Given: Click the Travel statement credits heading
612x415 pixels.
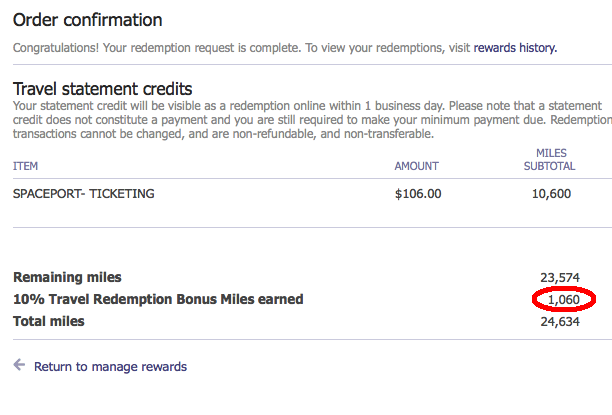Looking at the screenshot, I should pyautogui.click(x=102, y=89).
